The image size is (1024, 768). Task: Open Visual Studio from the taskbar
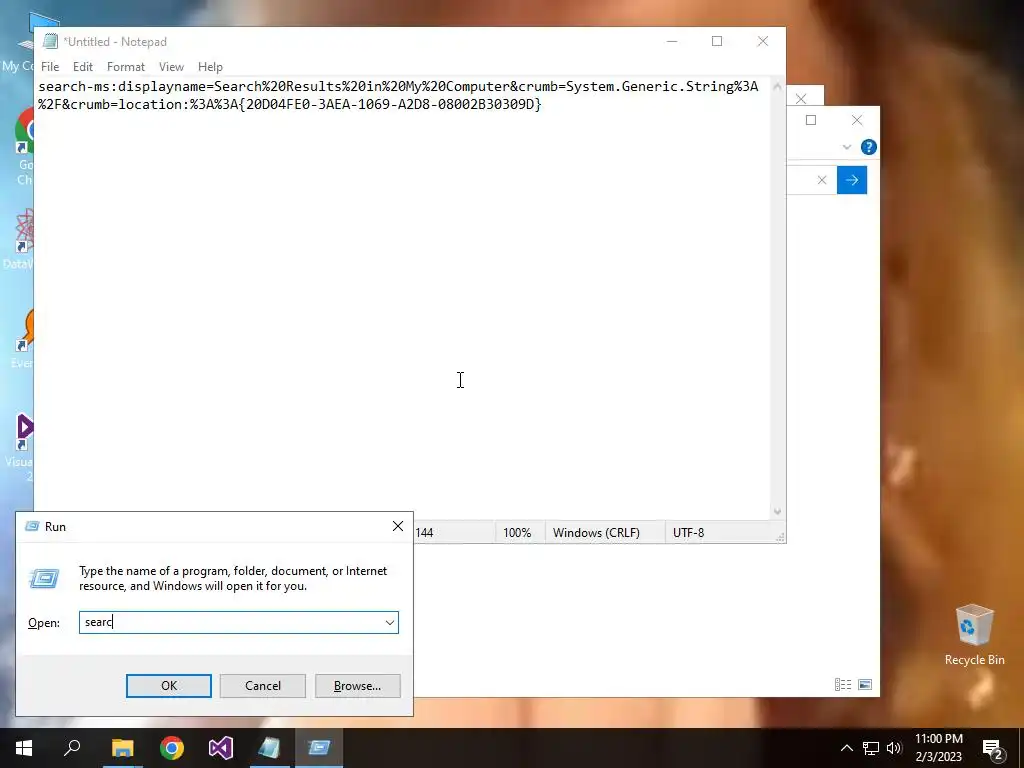(221, 748)
